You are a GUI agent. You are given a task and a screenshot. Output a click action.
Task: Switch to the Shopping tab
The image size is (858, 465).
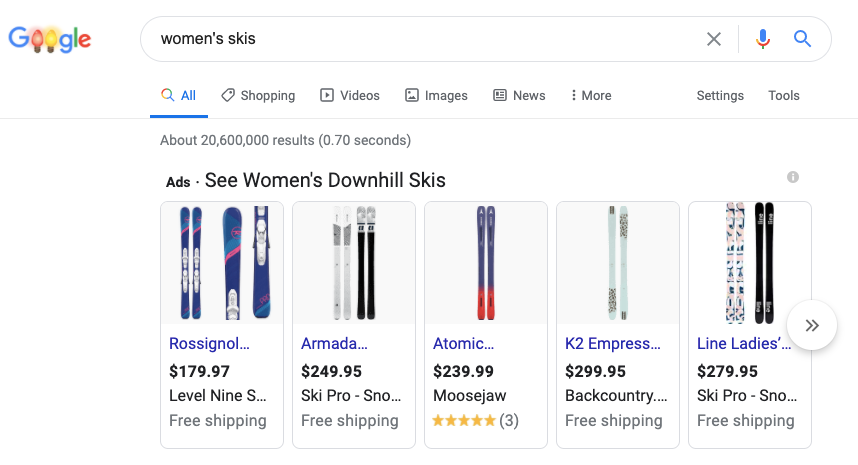[x=258, y=96]
